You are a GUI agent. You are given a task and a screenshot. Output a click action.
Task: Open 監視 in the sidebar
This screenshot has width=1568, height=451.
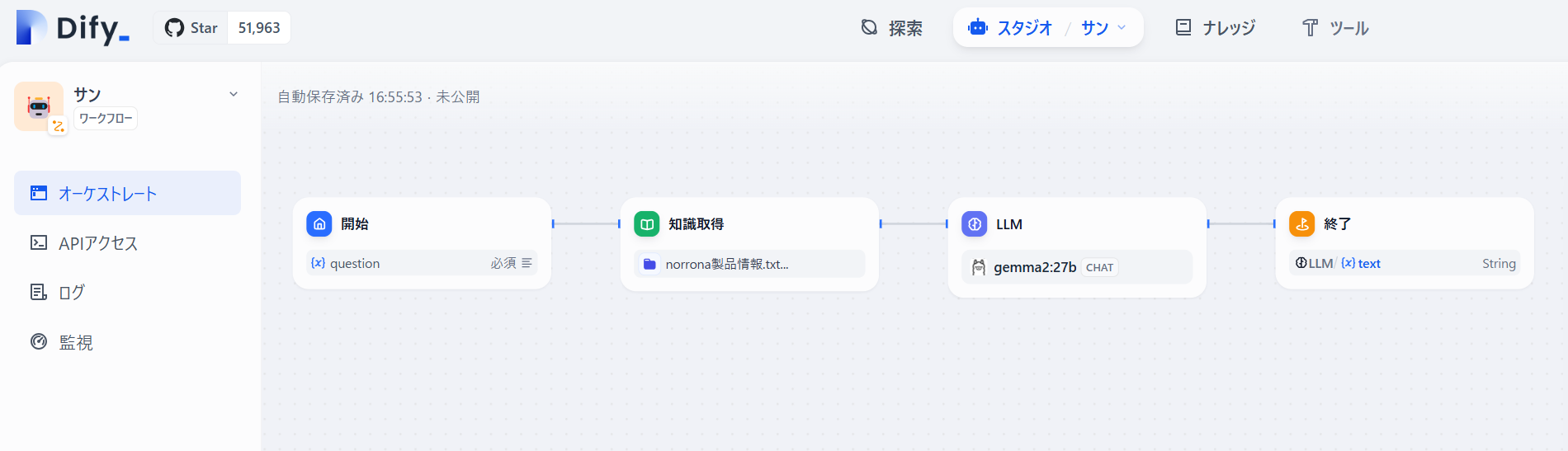click(x=127, y=341)
